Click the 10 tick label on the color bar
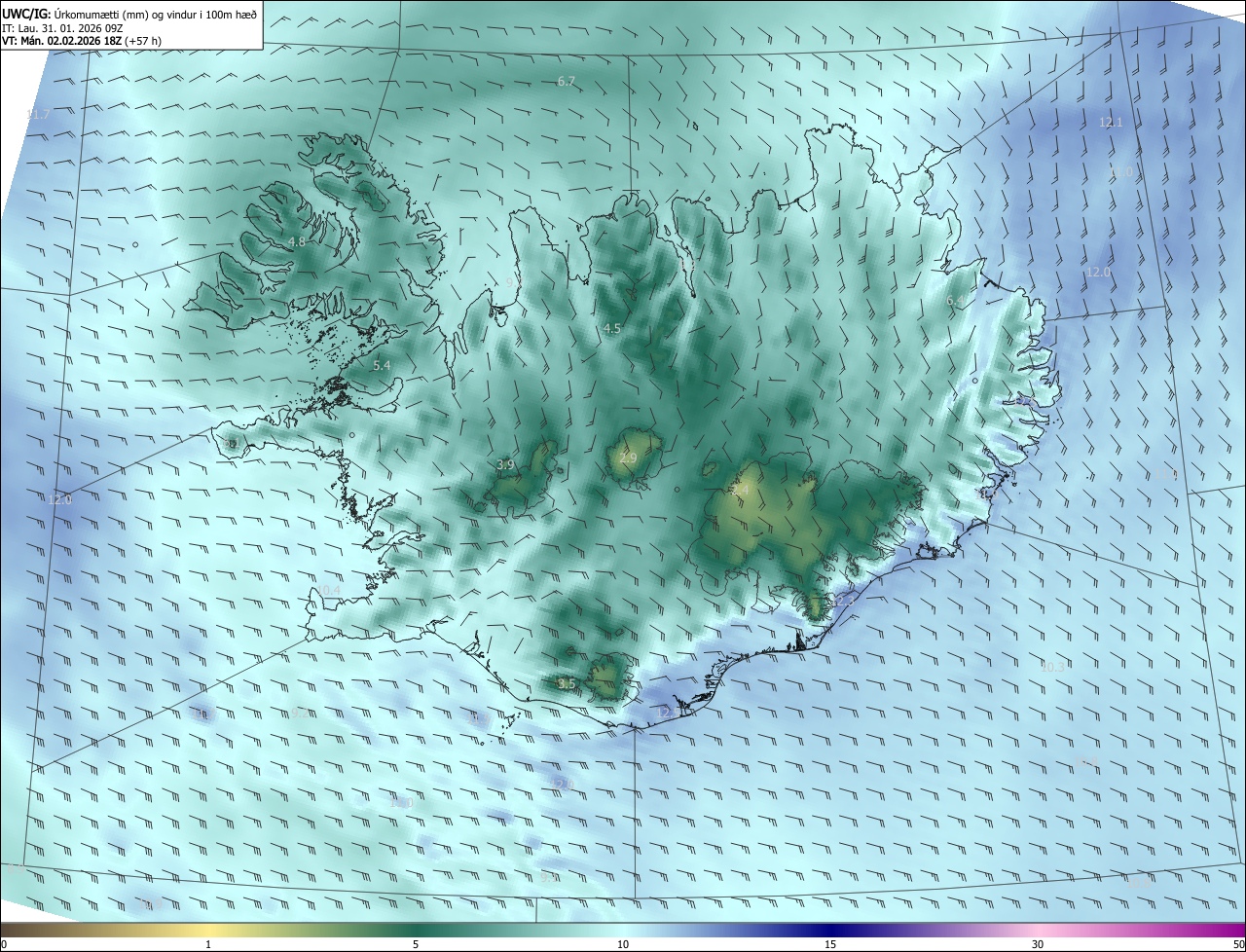Viewport: 1246px width, 952px height. [x=623, y=945]
